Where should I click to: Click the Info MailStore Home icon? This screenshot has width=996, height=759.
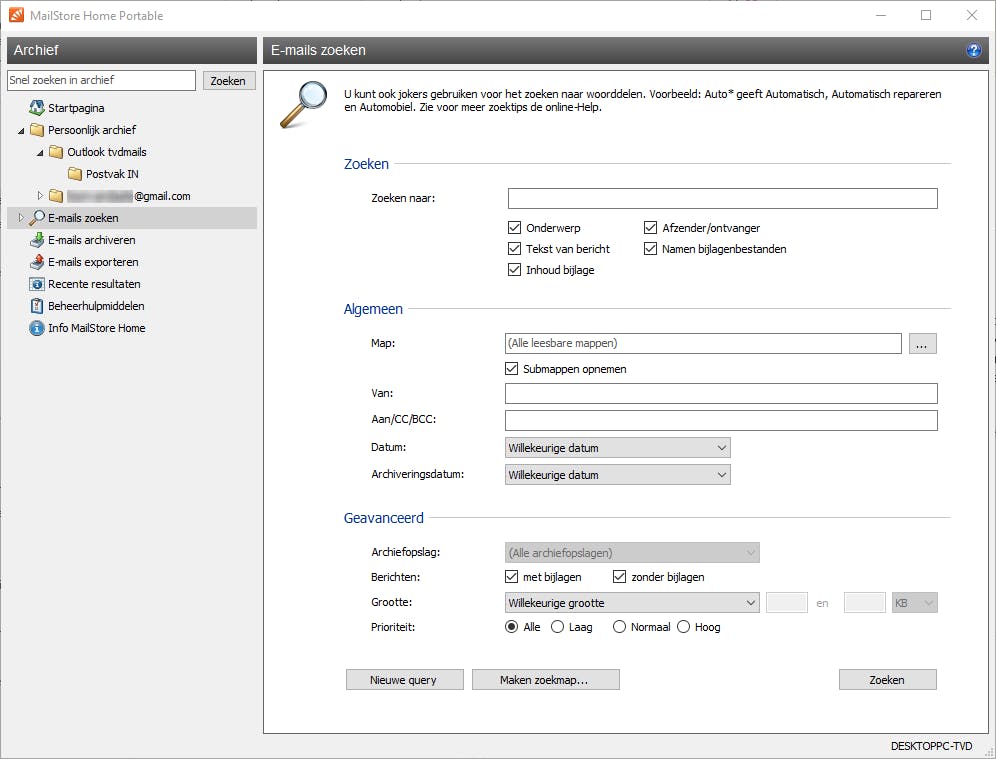(x=37, y=328)
